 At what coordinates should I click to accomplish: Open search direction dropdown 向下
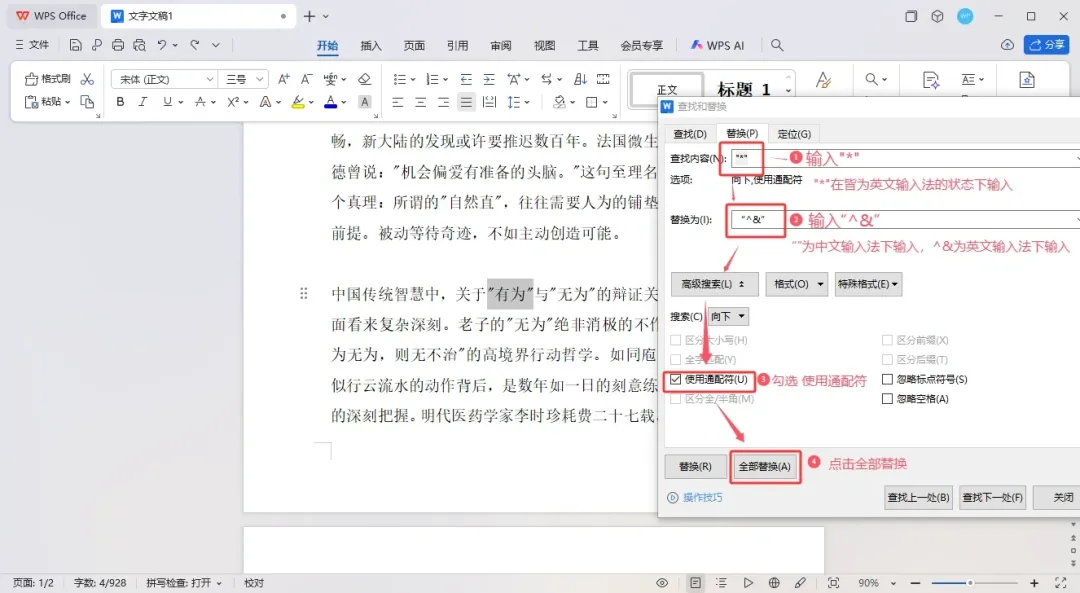(x=729, y=316)
